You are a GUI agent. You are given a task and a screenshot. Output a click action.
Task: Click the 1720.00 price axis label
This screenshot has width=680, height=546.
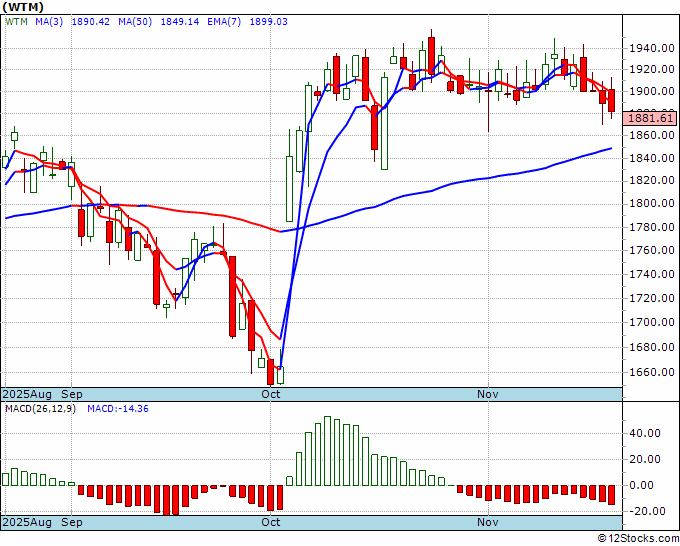651,298
